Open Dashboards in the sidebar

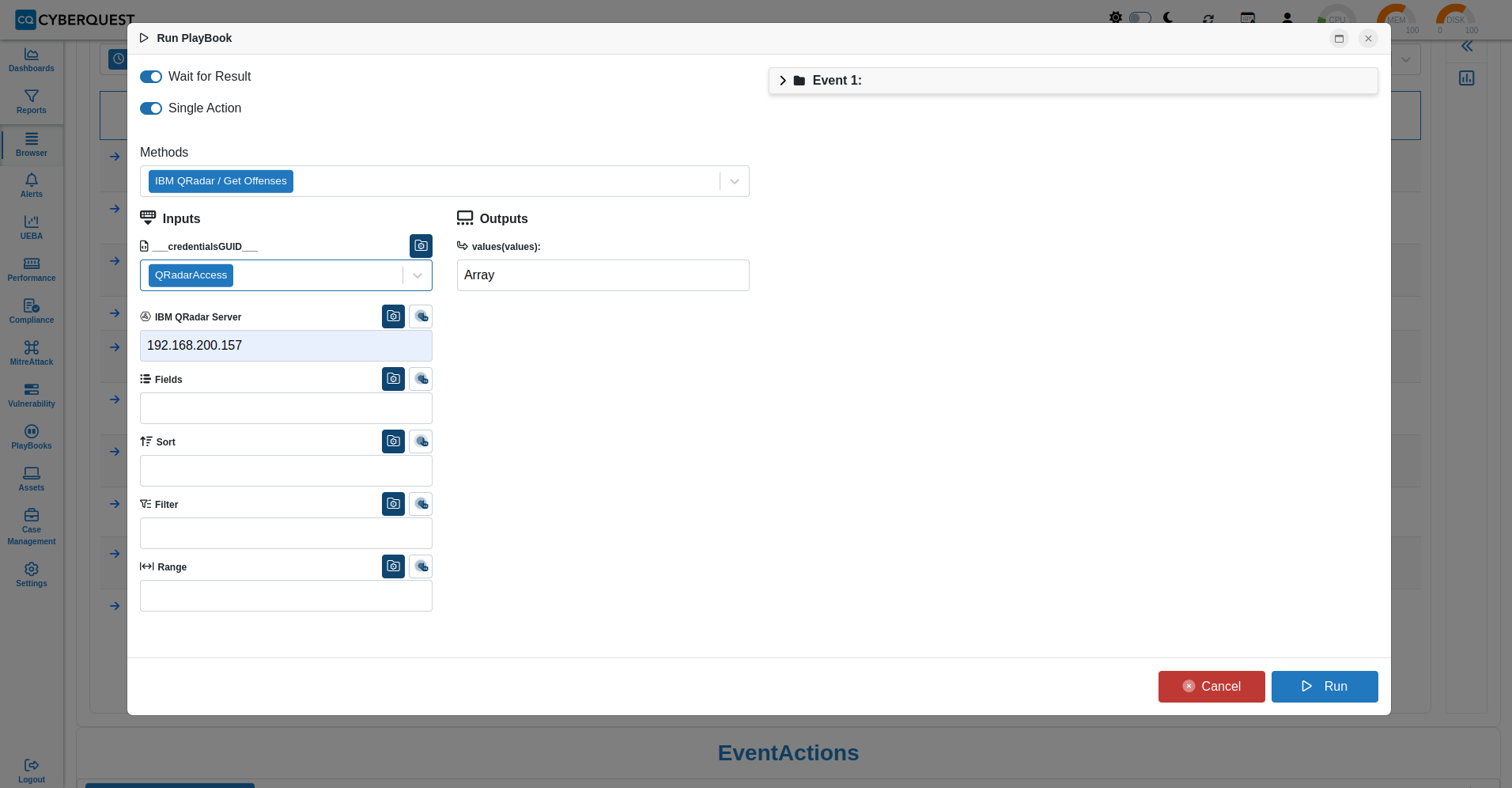(x=32, y=60)
